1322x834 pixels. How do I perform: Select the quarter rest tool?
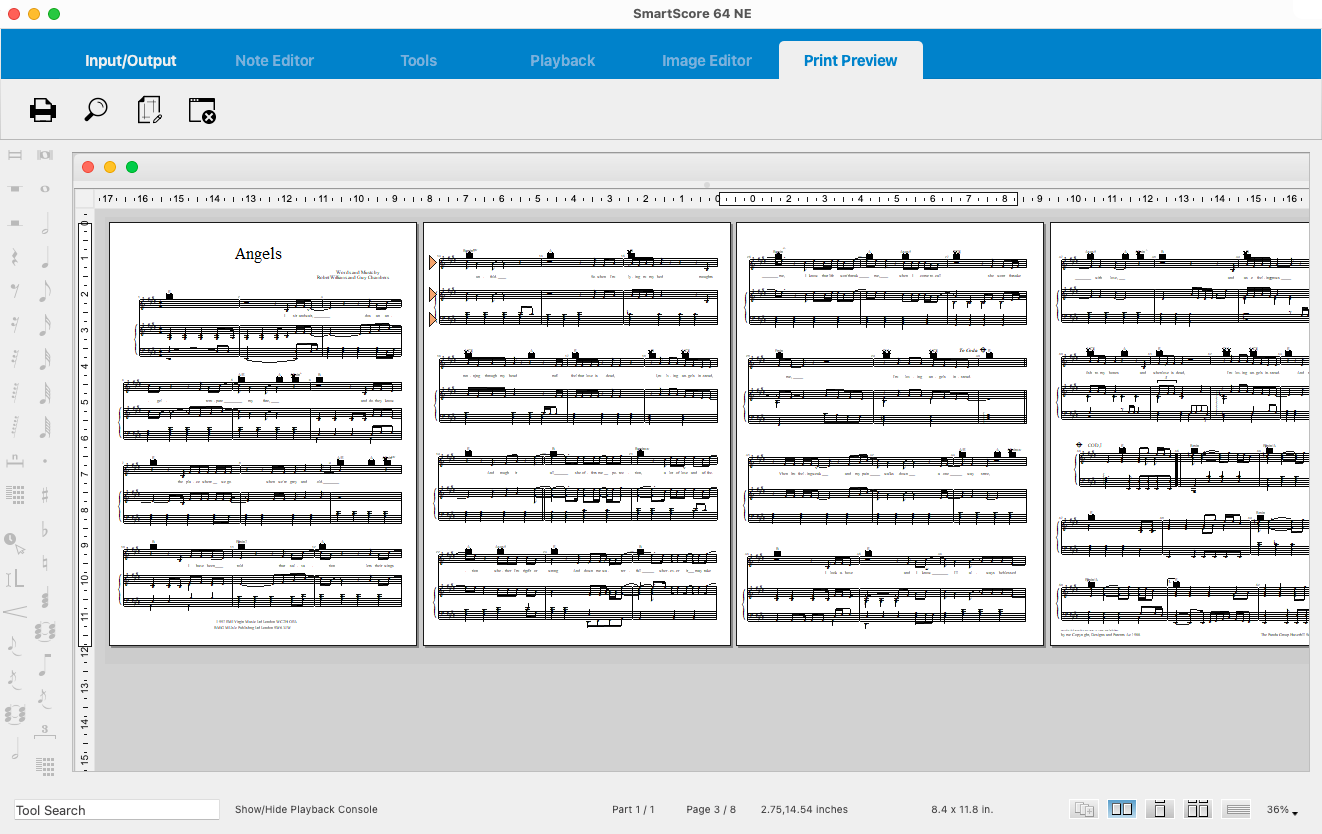[15, 257]
